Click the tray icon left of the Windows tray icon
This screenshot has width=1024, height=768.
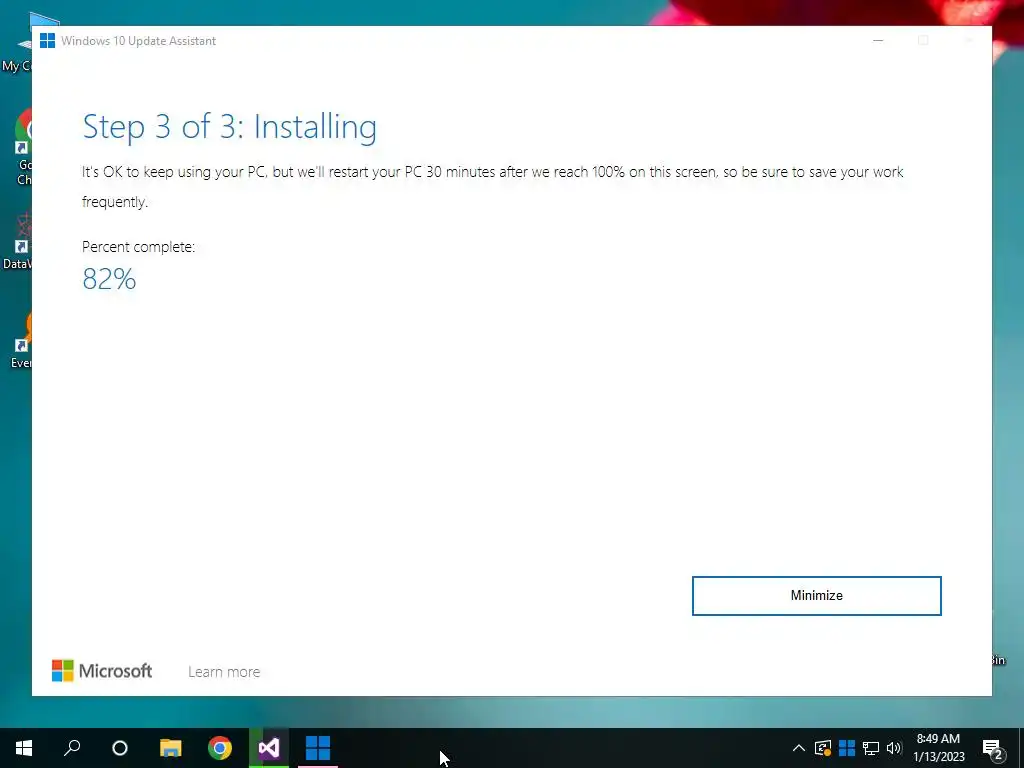tap(823, 748)
